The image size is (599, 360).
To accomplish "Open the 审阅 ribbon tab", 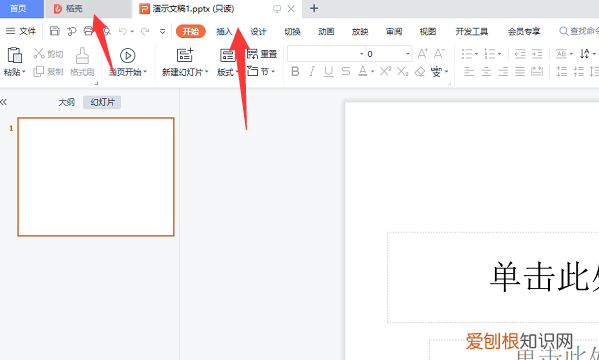I will [394, 31].
